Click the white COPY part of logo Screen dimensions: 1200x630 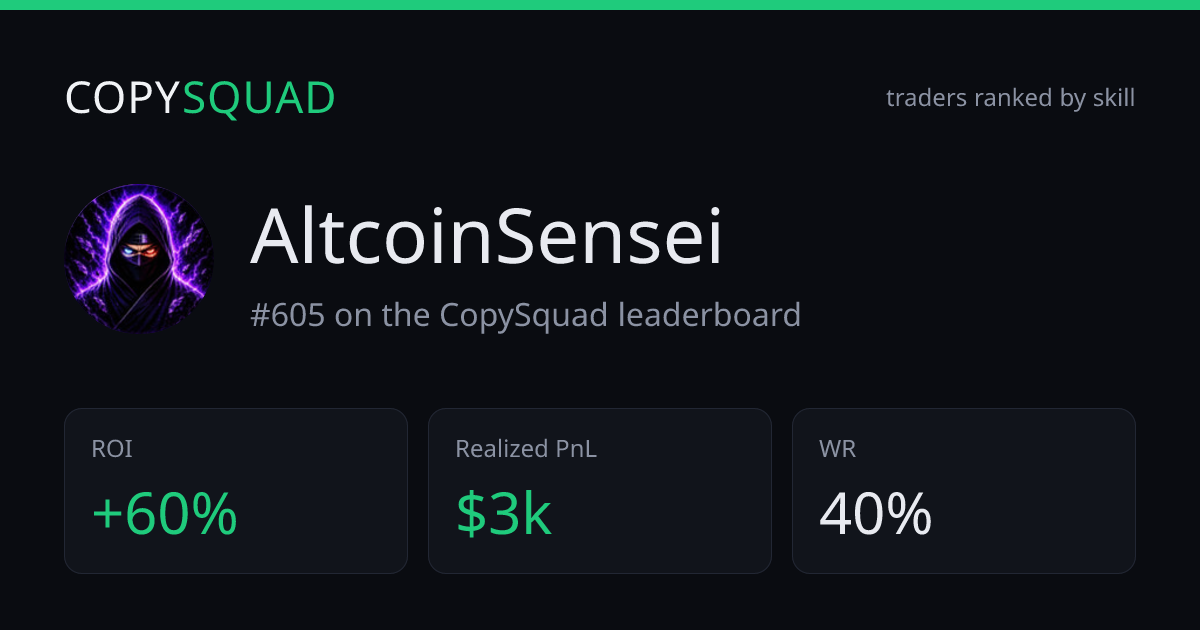(123, 98)
